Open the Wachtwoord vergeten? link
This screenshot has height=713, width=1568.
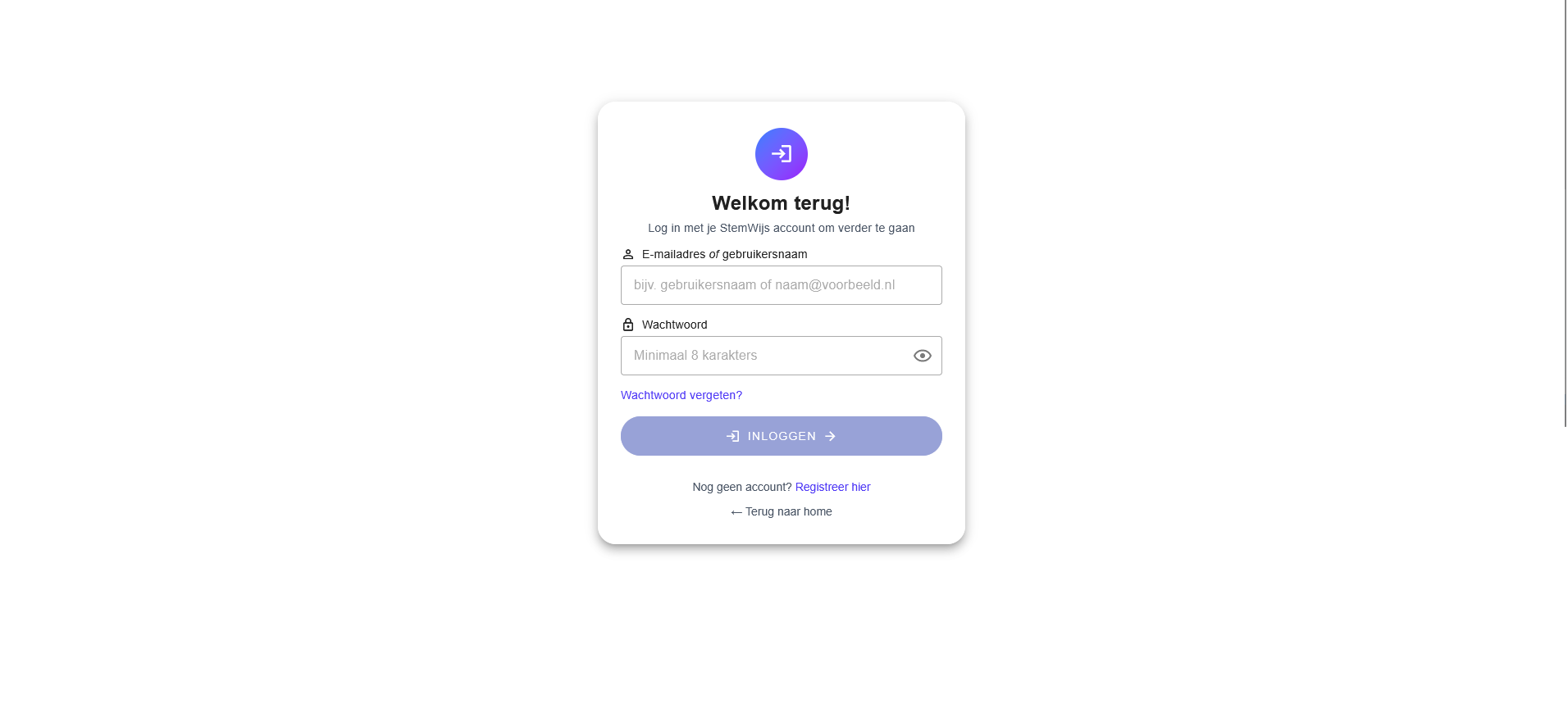681,395
